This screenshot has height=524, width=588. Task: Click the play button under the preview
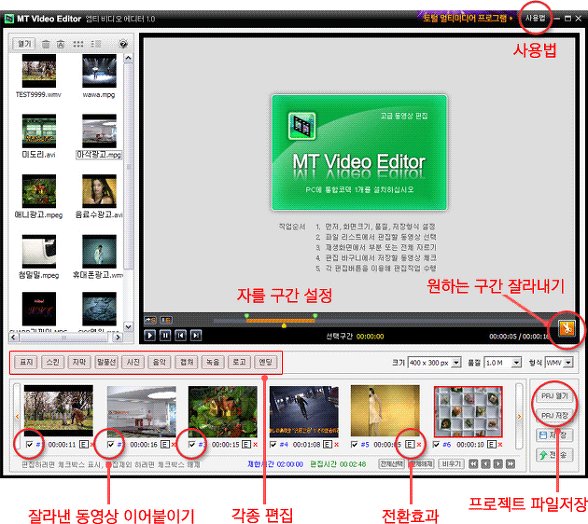click(150, 335)
